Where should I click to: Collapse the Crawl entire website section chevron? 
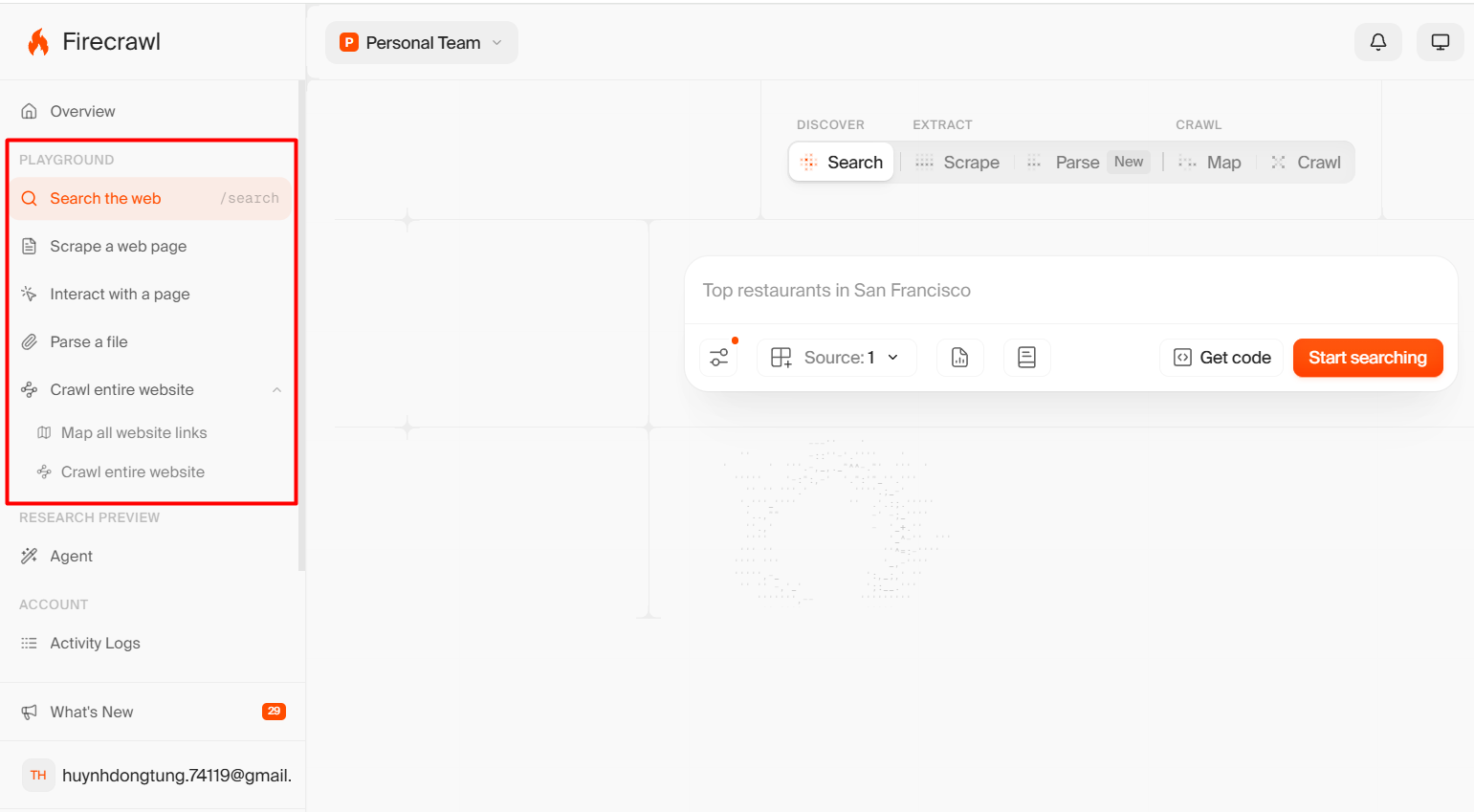point(276,389)
